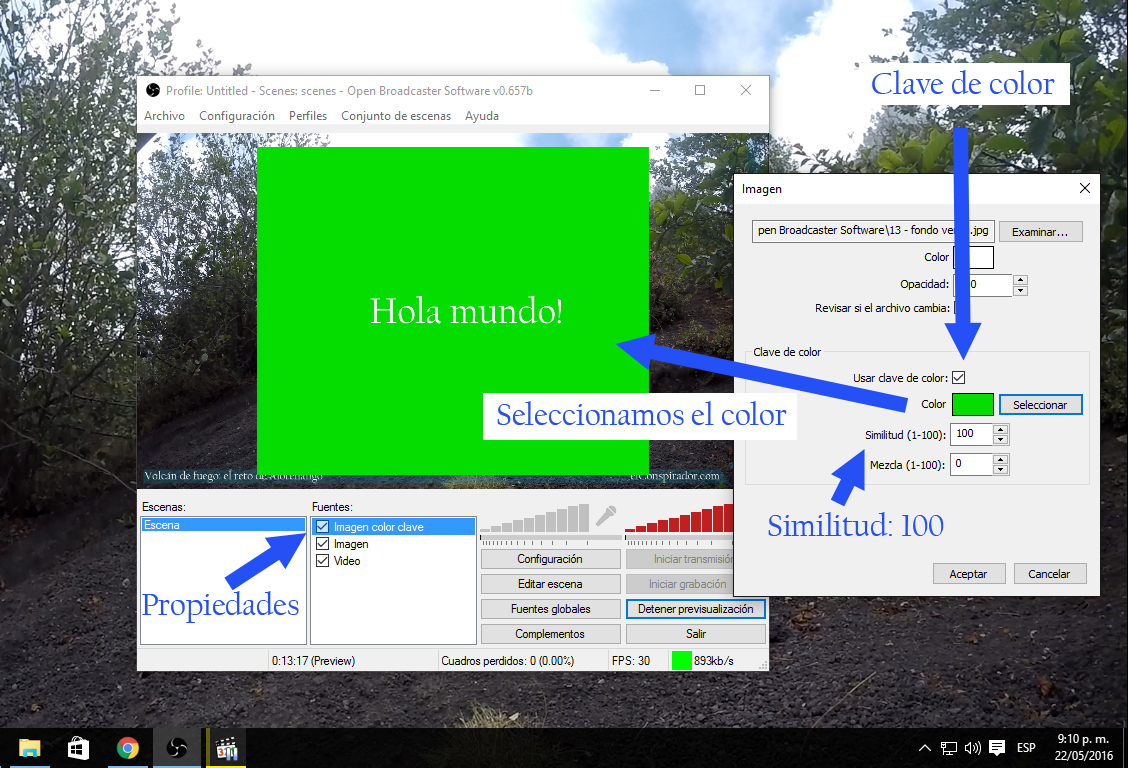
Task: Increase the Mezcla value with up arrow
Action: 1001,459
